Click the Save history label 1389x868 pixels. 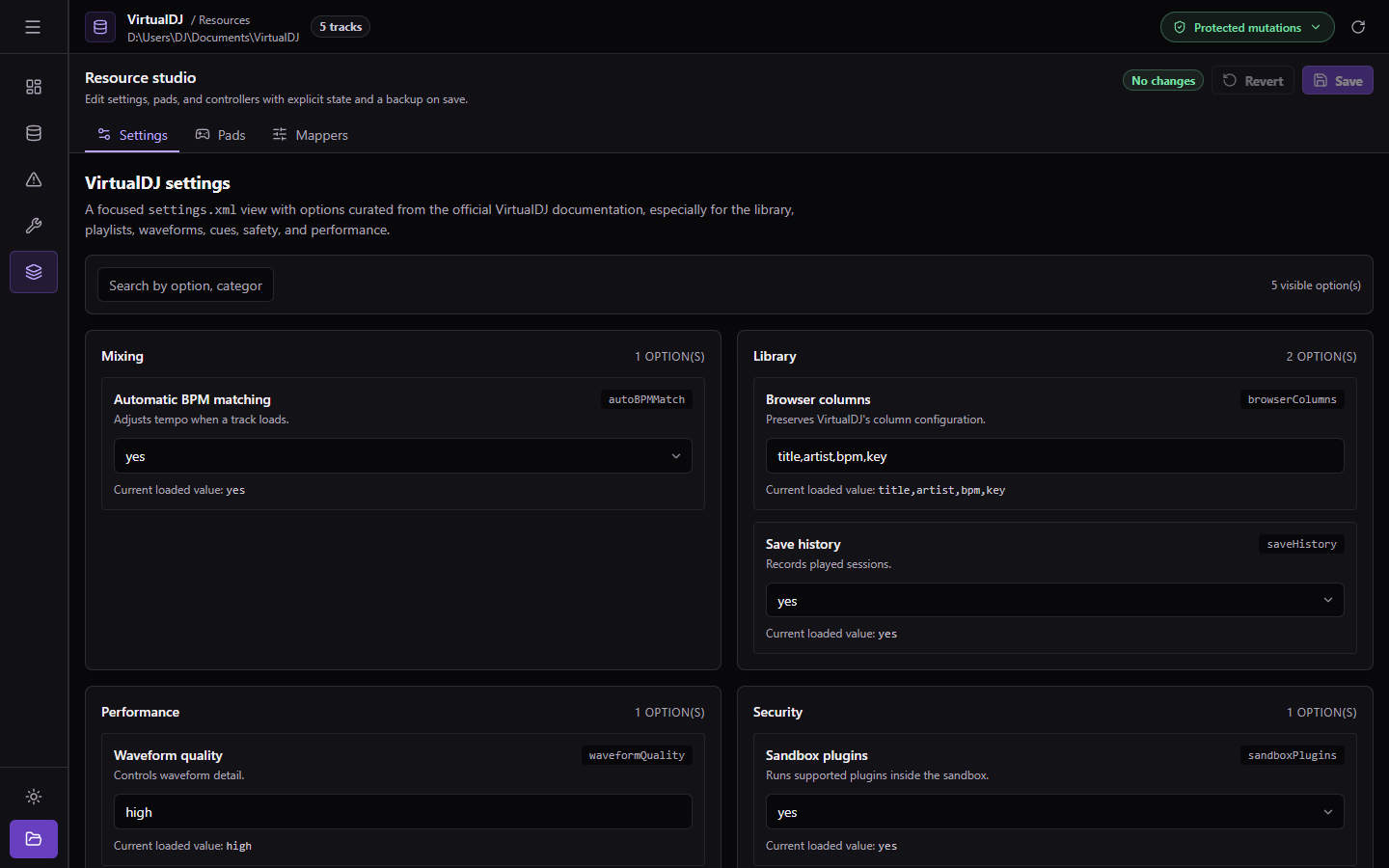pos(803,544)
